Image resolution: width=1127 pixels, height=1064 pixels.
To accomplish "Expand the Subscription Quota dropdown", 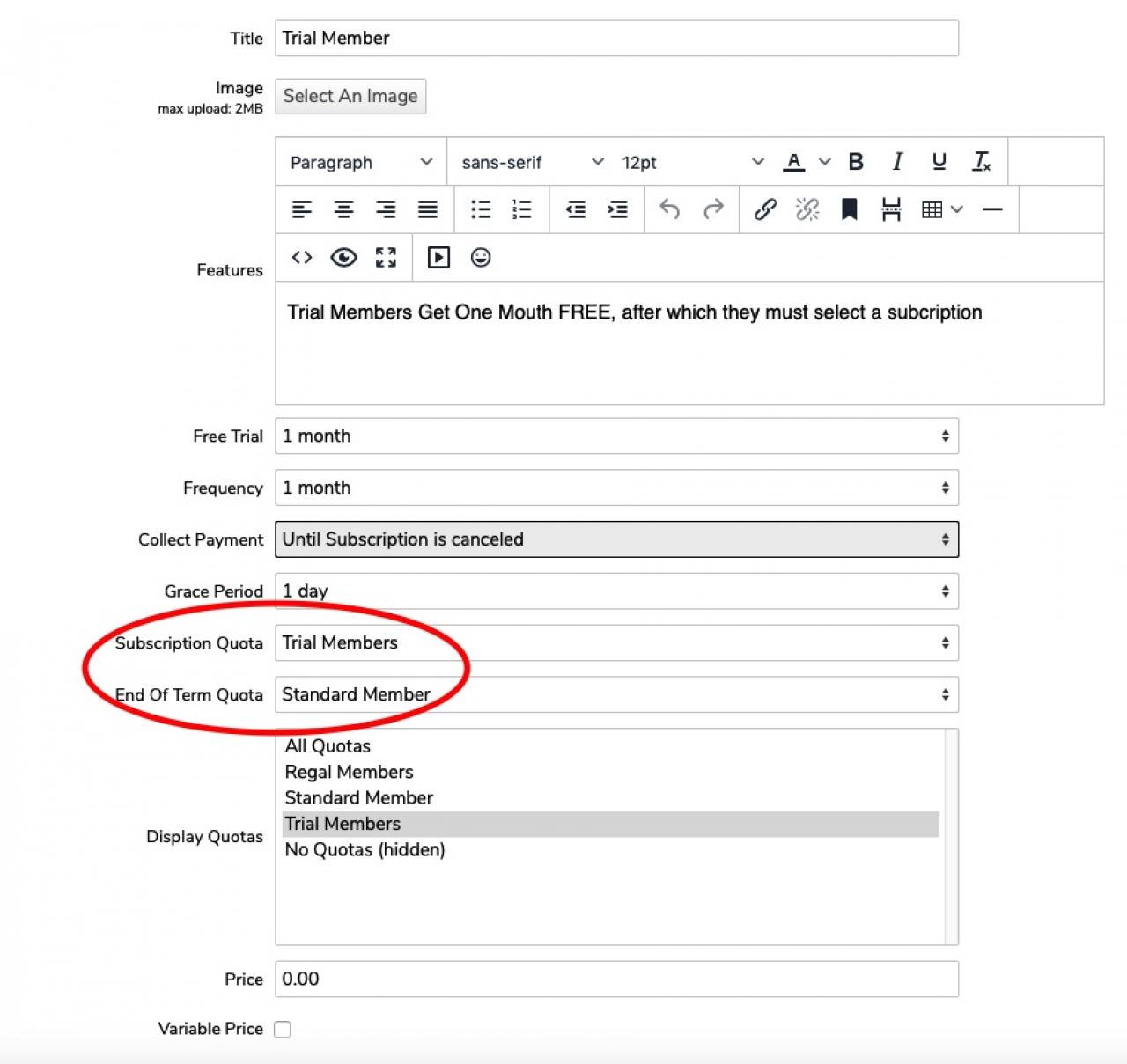I will (x=616, y=643).
